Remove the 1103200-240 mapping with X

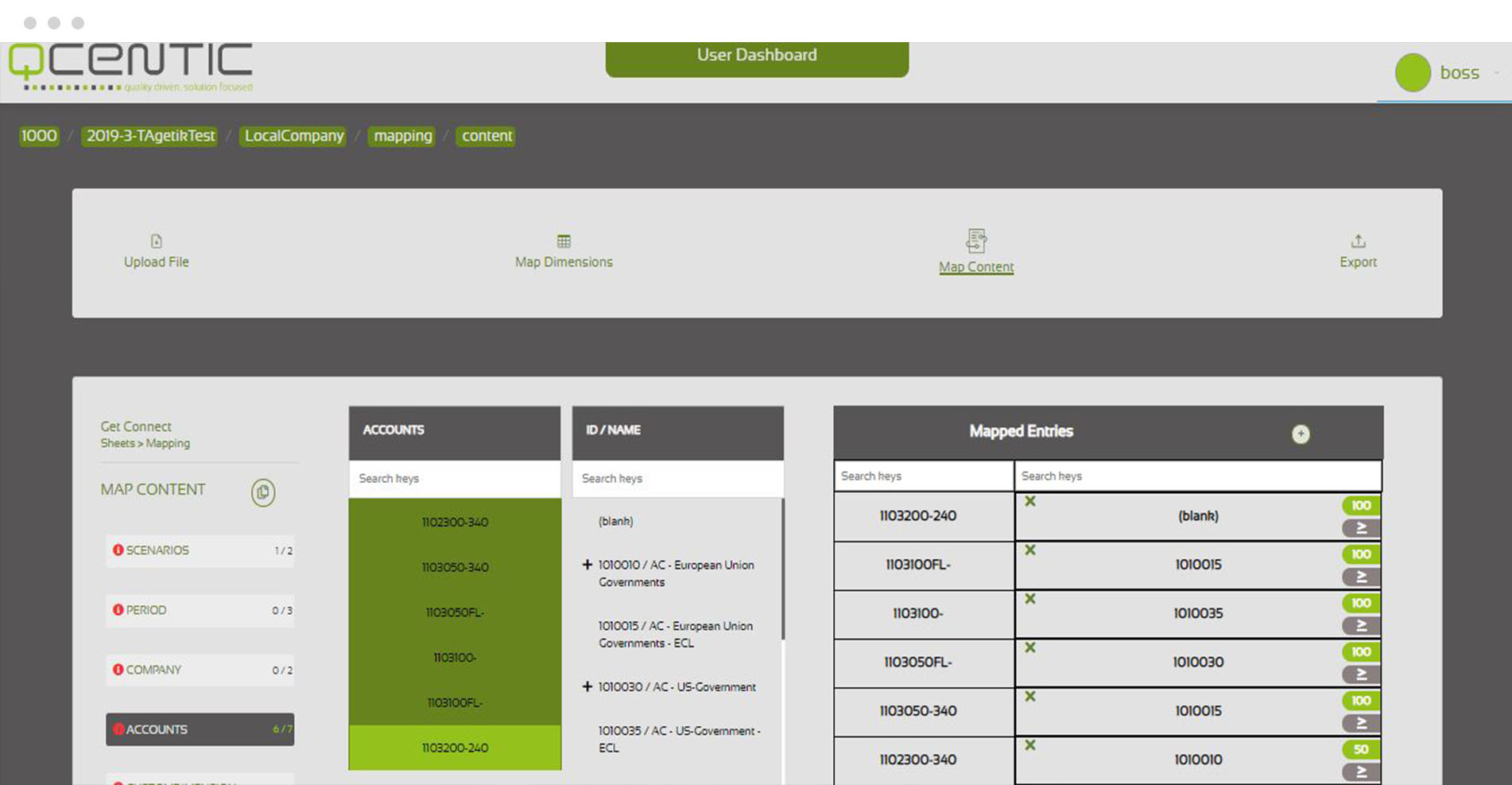tap(1030, 501)
